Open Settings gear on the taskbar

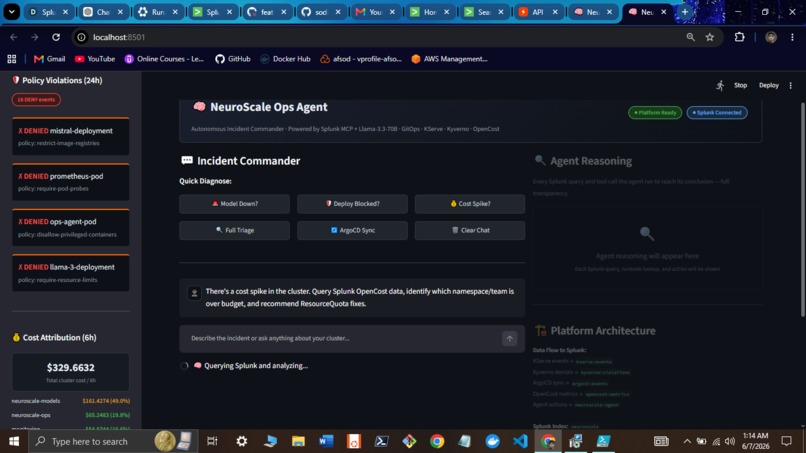[241, 441]
